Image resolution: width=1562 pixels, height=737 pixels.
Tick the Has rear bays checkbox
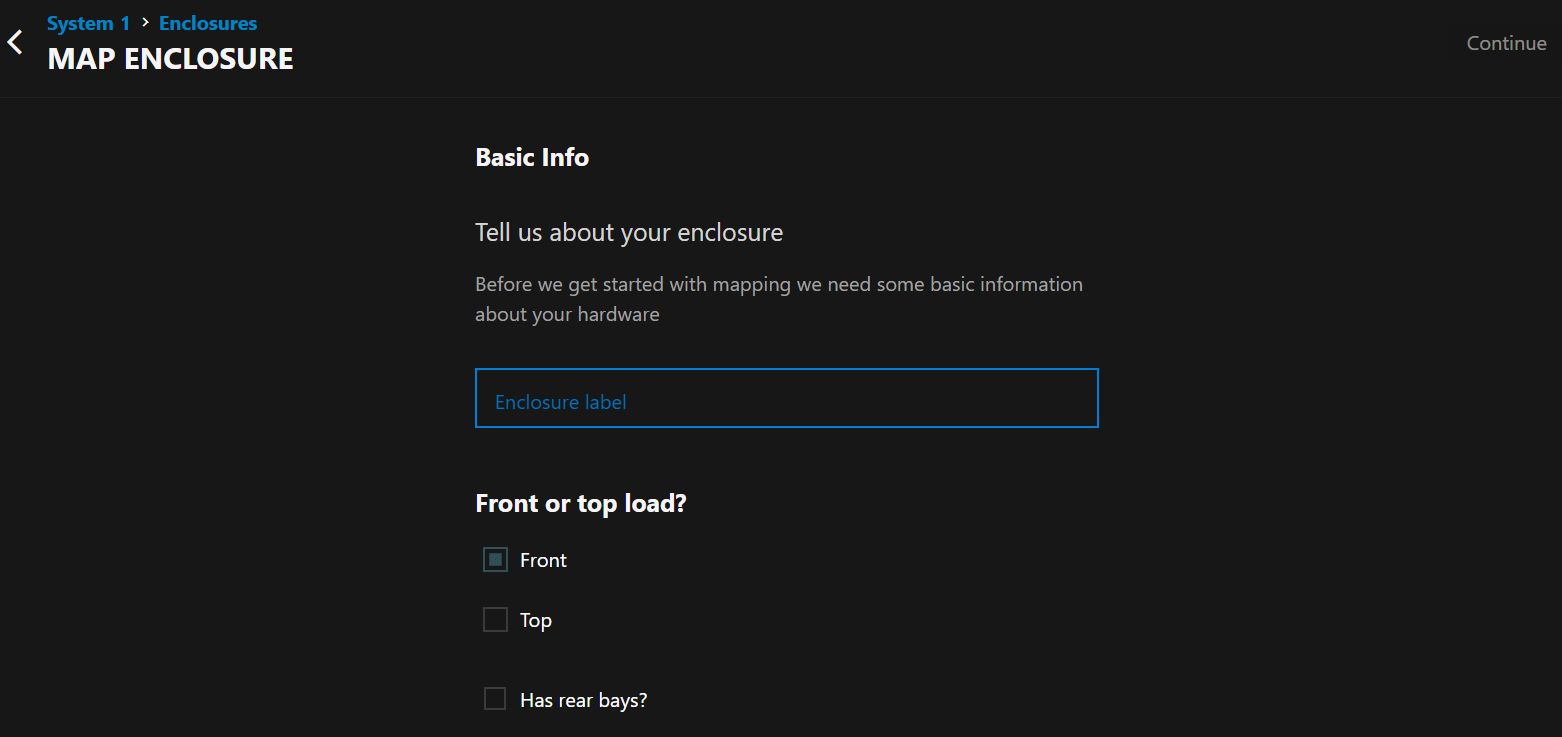(x=495, y=699)
